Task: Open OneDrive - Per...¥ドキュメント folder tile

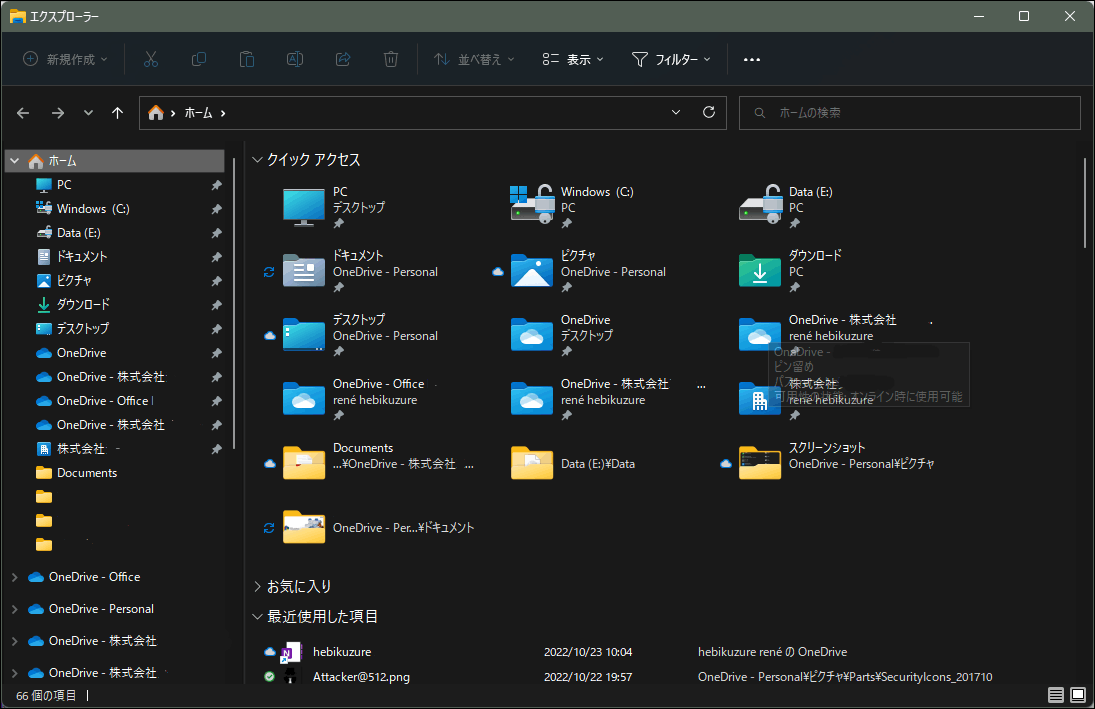Action: click(x=379, y=527)
